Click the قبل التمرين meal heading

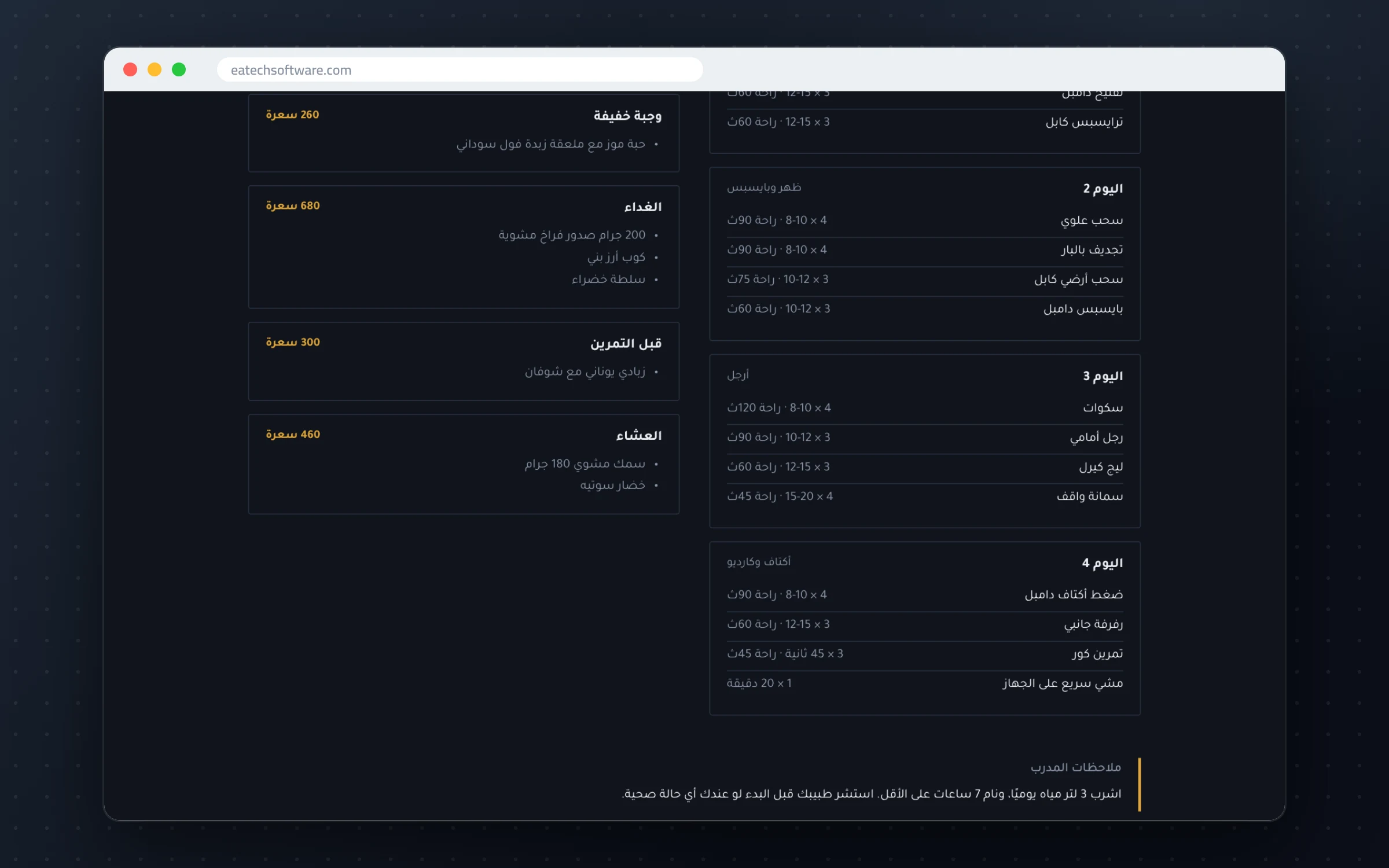pyautogui.click(x=626, y=343)
